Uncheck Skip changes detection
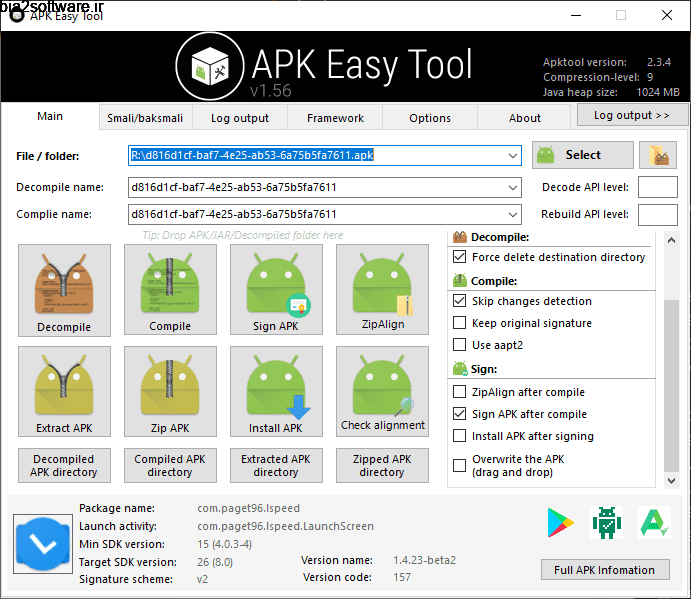Image resolution: width=691 pixels, height=599 pixels. [460, 301]
